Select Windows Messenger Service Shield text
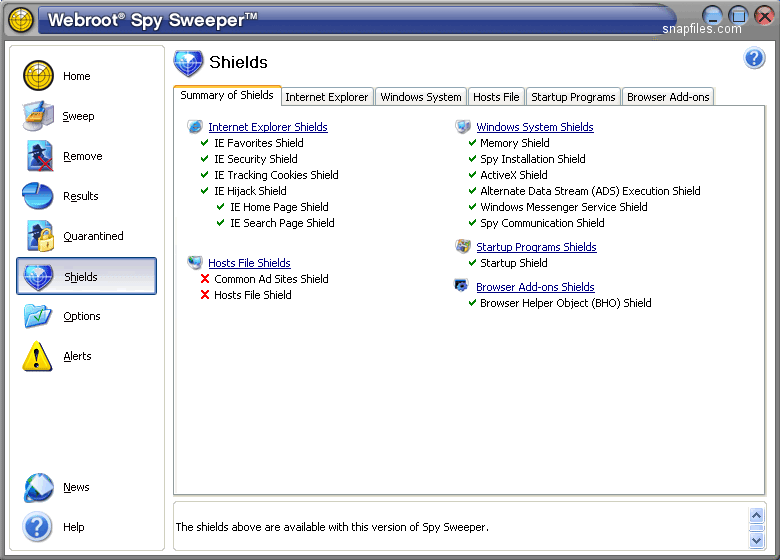This screenshot has height=560, width=780. pyautogui.click(x=564, y=207)
